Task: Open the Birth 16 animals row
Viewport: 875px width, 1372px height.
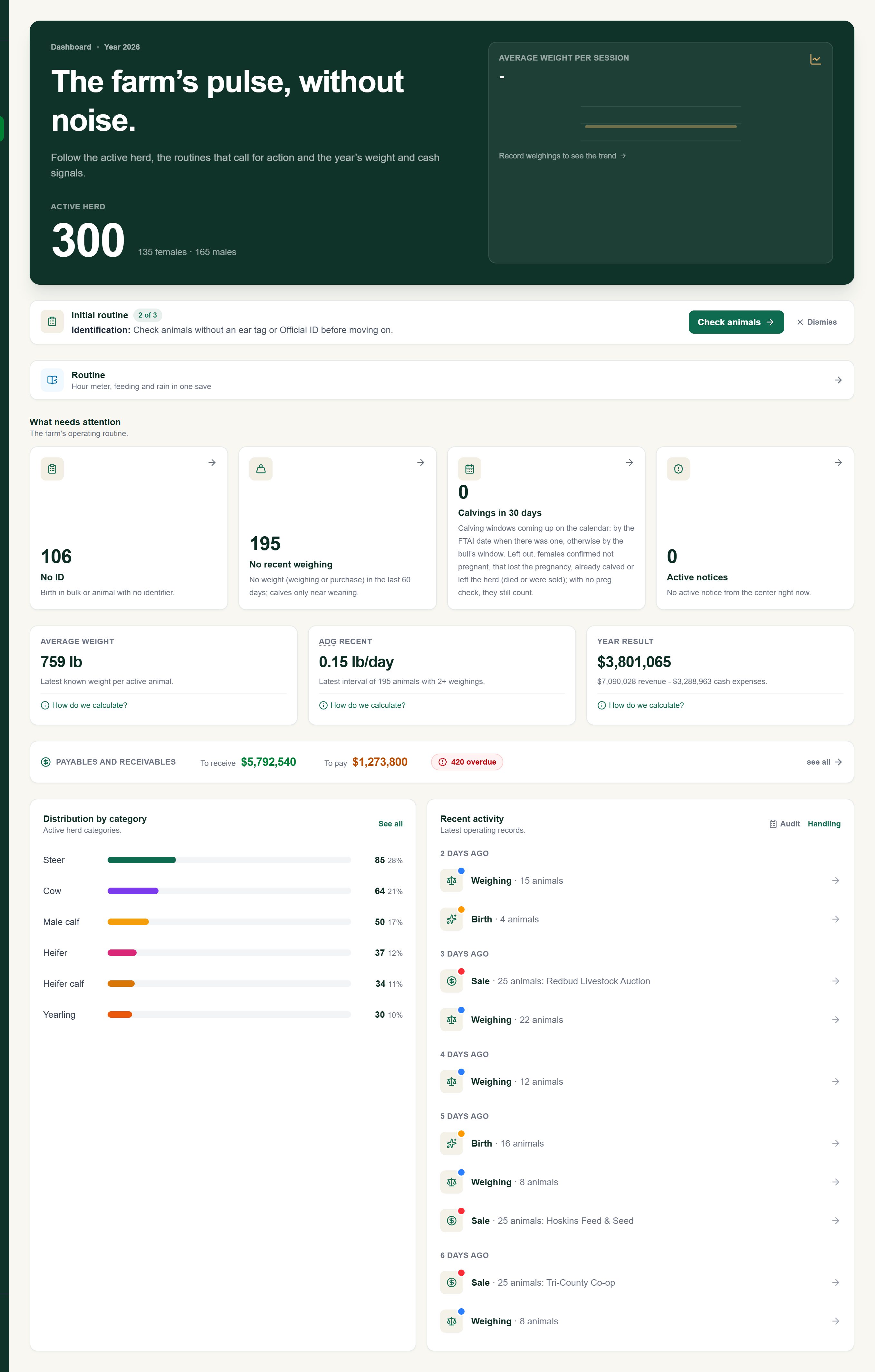Action: (x=640, y=1144)
